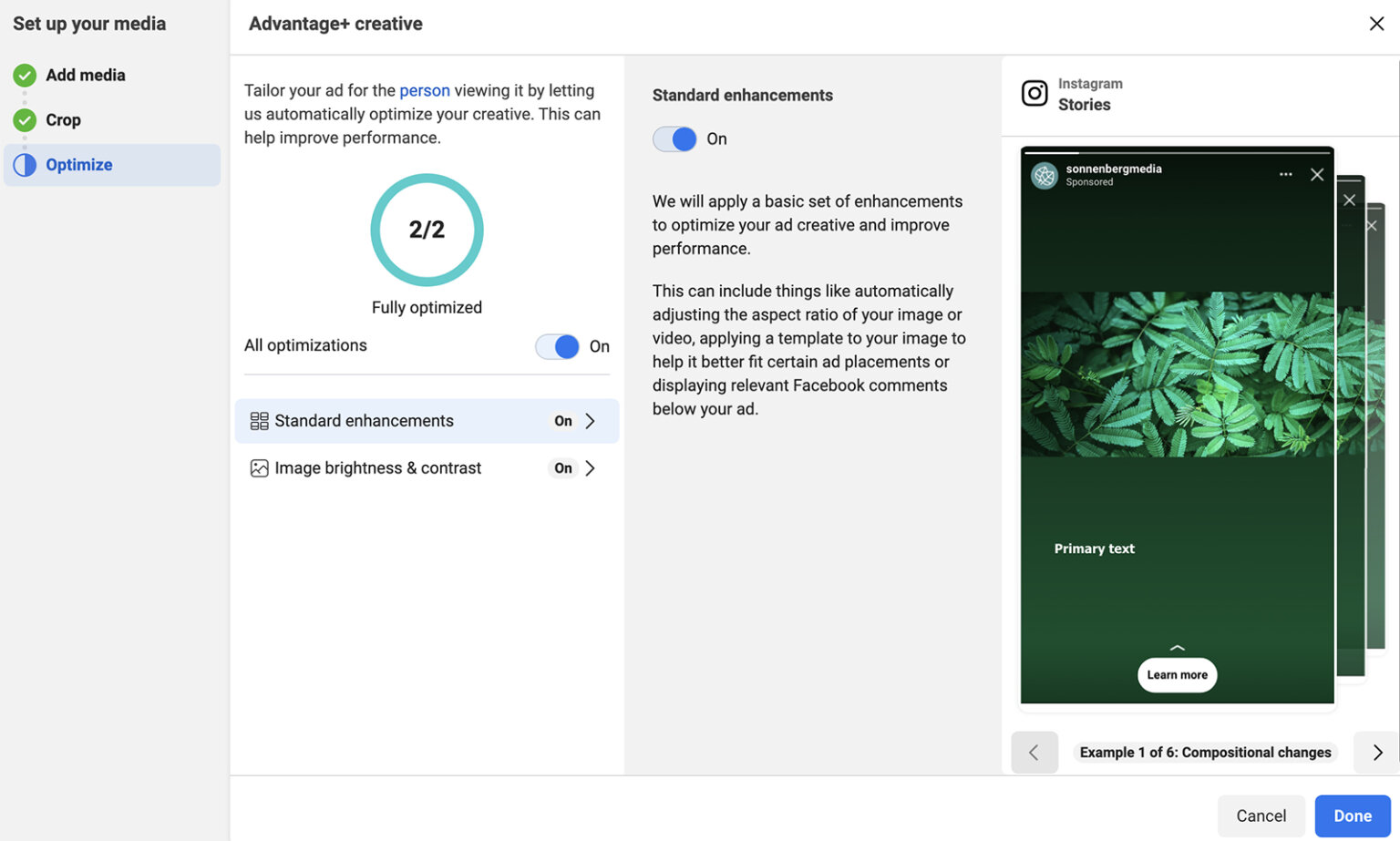
Task: Click the sonnenbergmedia profile avatar in preview
Action: click(1044, 175)
